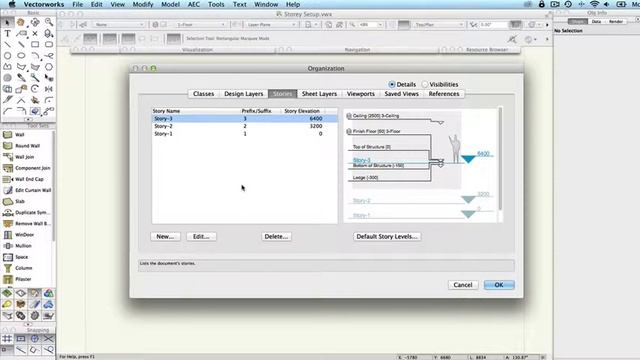Cancel the Organization dialog
Screen dimensions: 640x360
(x=463, y=285)
